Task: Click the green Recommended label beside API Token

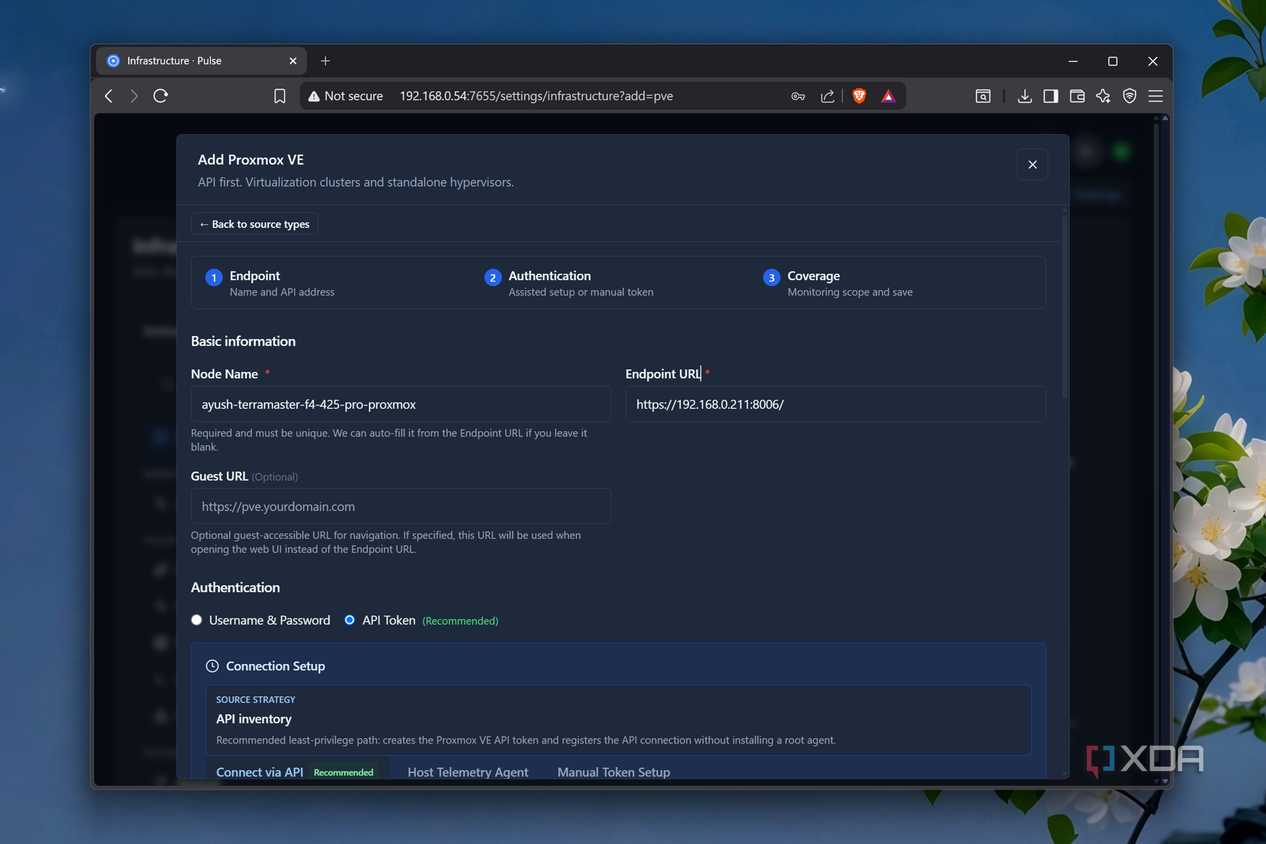Action: [460, 621]
